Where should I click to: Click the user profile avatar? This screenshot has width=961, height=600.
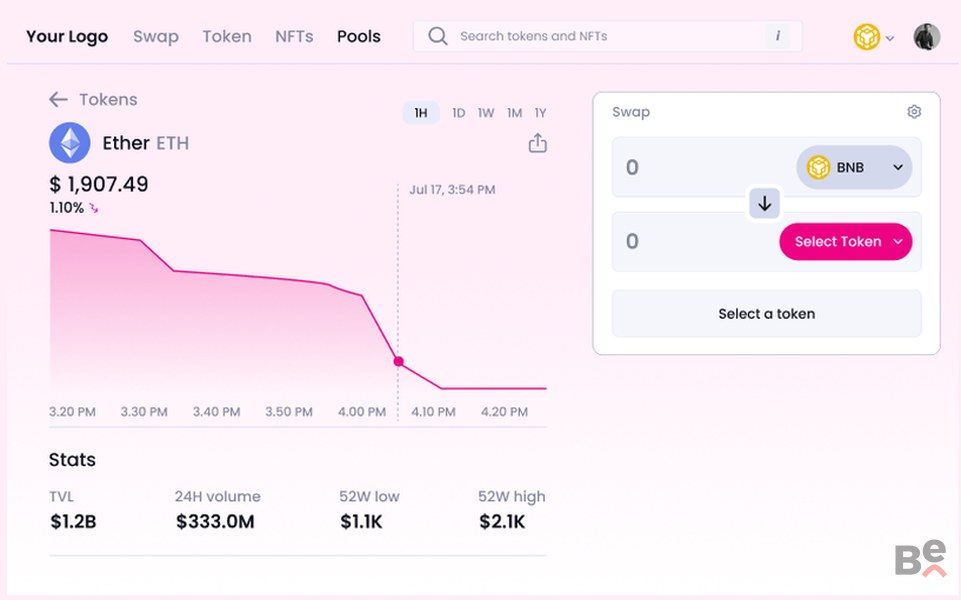point(926,37)
